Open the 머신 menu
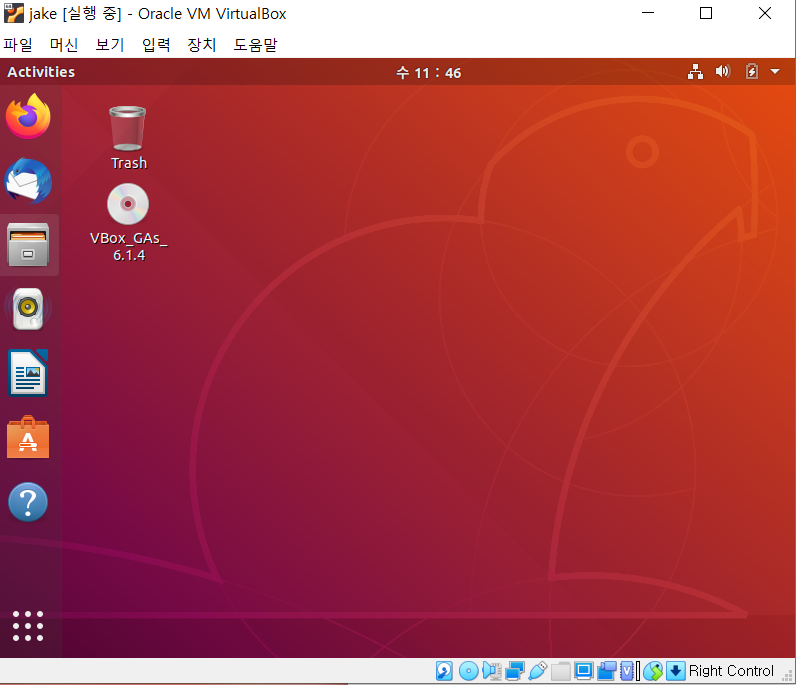Screen dimensions: 796x685 [x=64, y=45]
